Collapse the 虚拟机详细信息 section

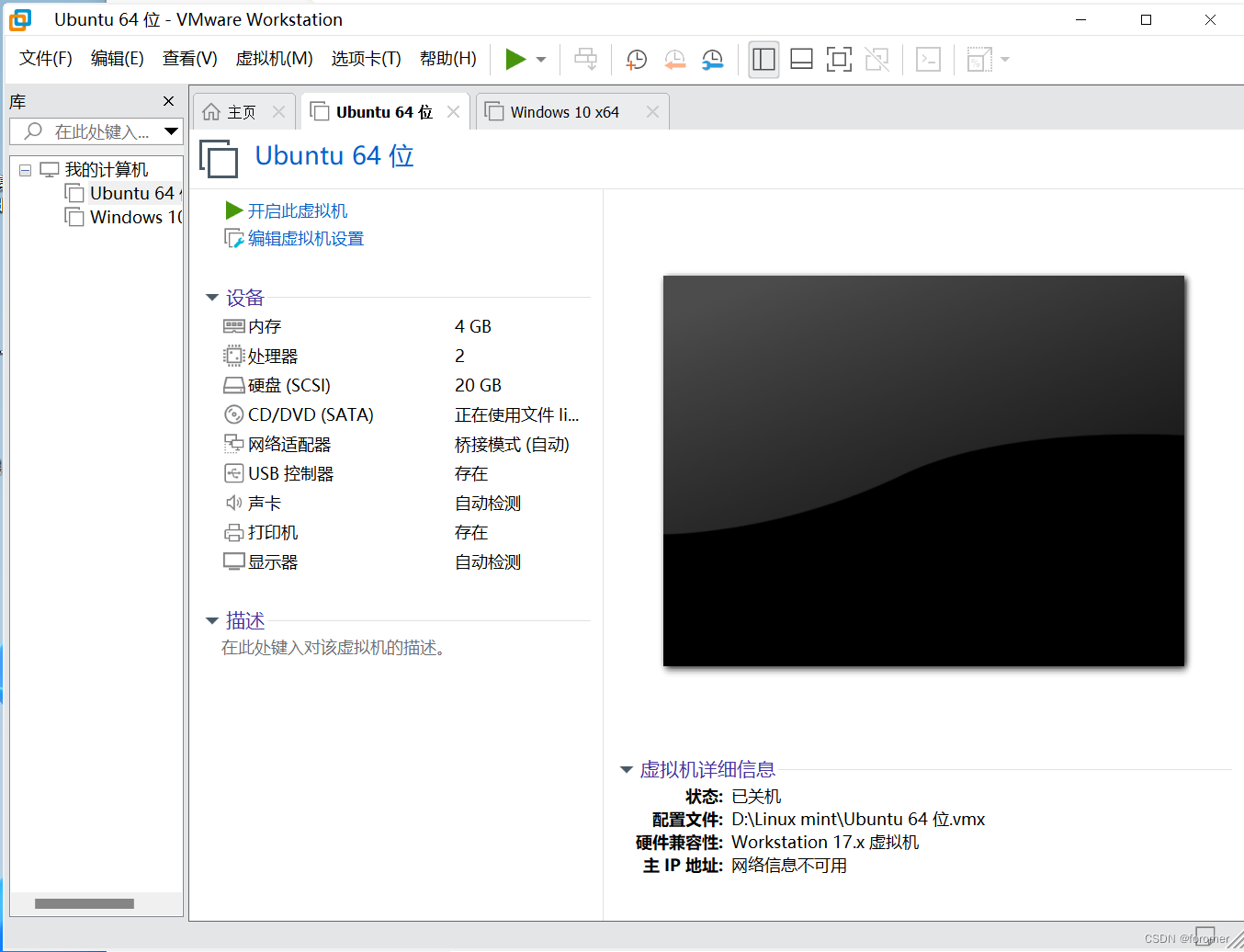626,770
